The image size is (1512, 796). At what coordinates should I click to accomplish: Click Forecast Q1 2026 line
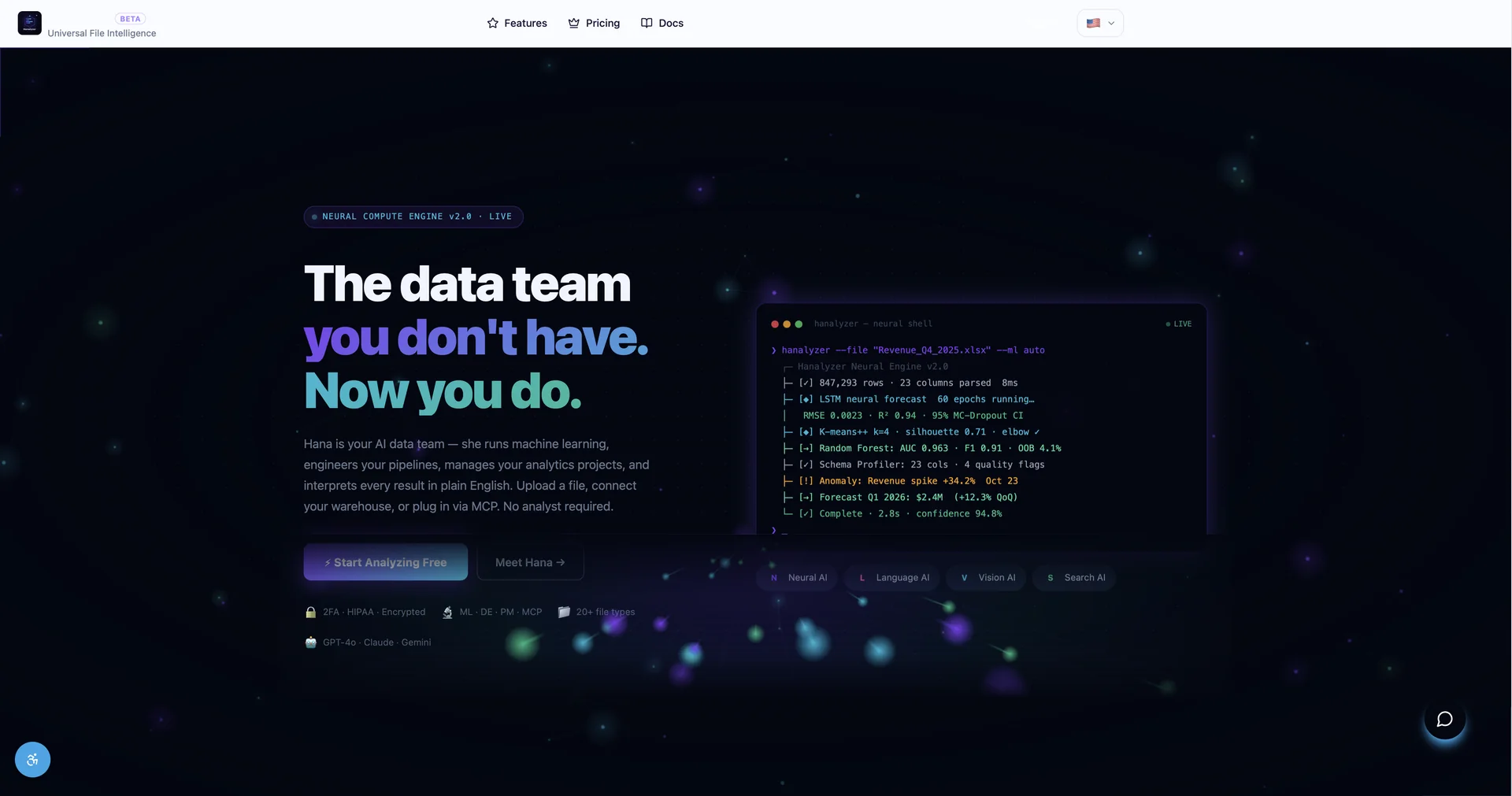[x=901, y=498]
